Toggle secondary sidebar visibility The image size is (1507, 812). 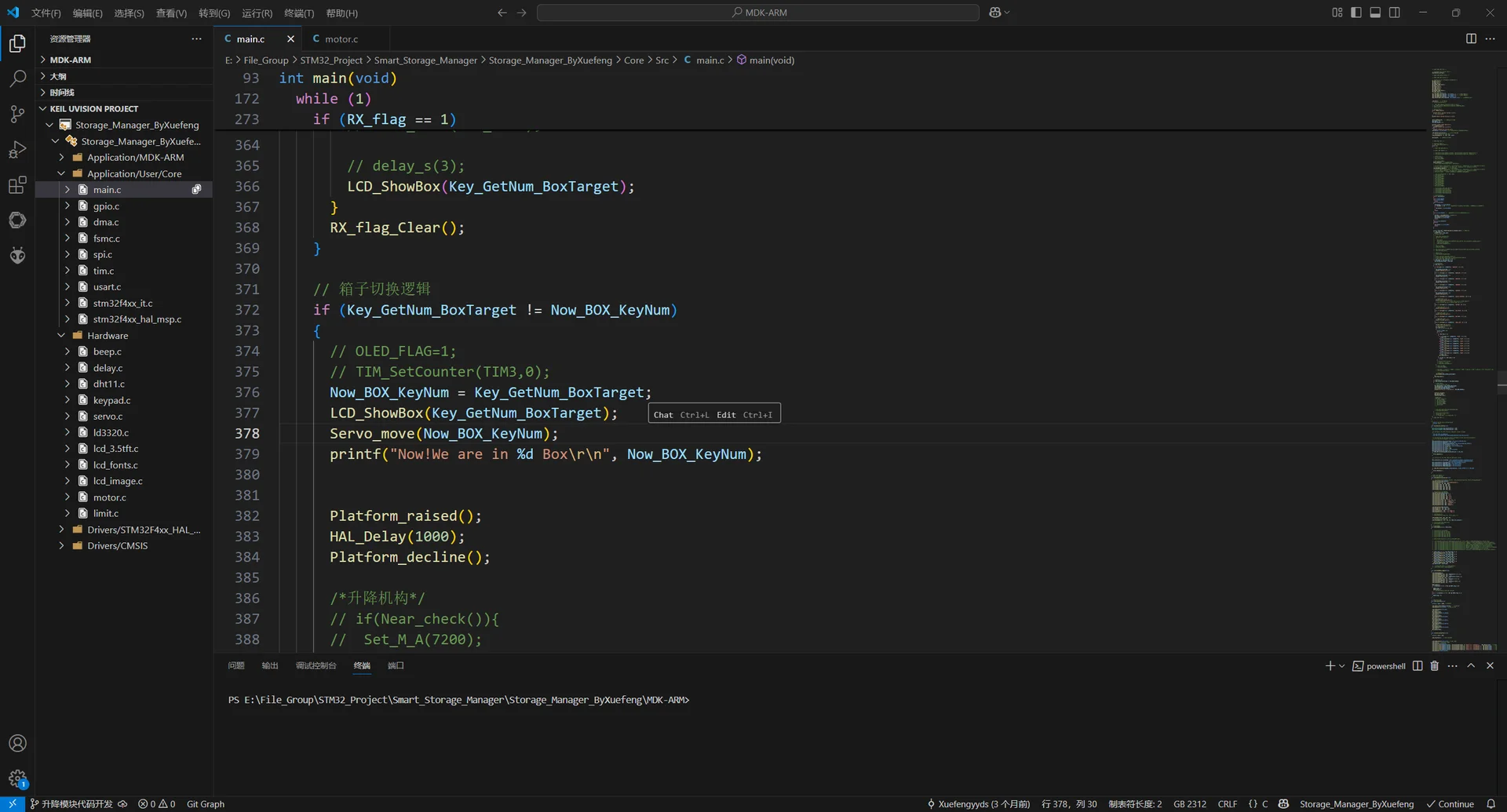[1395, 13]
